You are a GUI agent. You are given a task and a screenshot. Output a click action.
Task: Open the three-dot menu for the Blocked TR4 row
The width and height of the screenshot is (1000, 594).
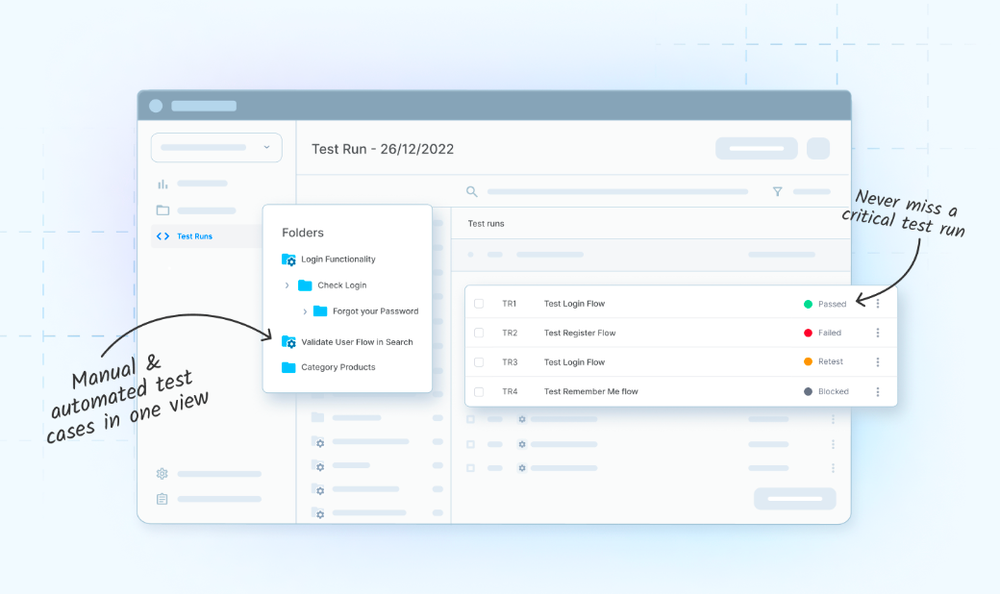[878, 391]
